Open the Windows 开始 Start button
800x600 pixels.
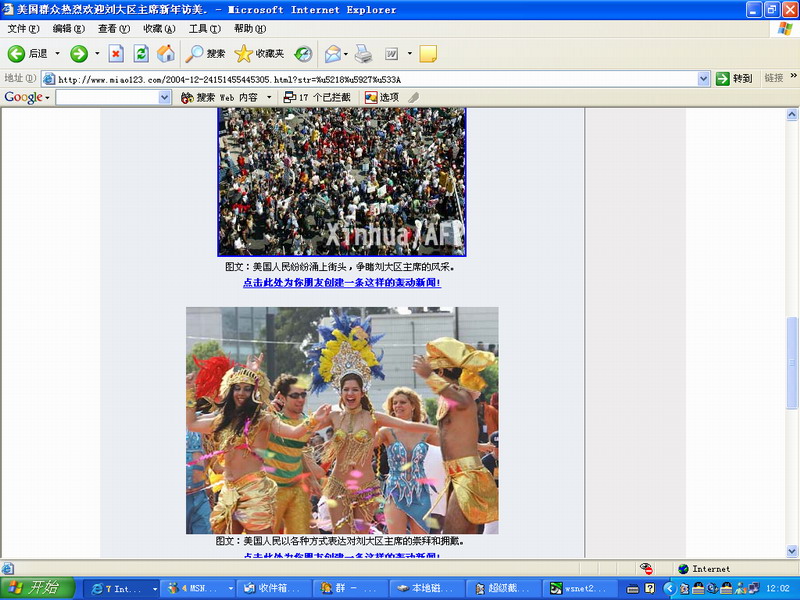tap(37, 588)
